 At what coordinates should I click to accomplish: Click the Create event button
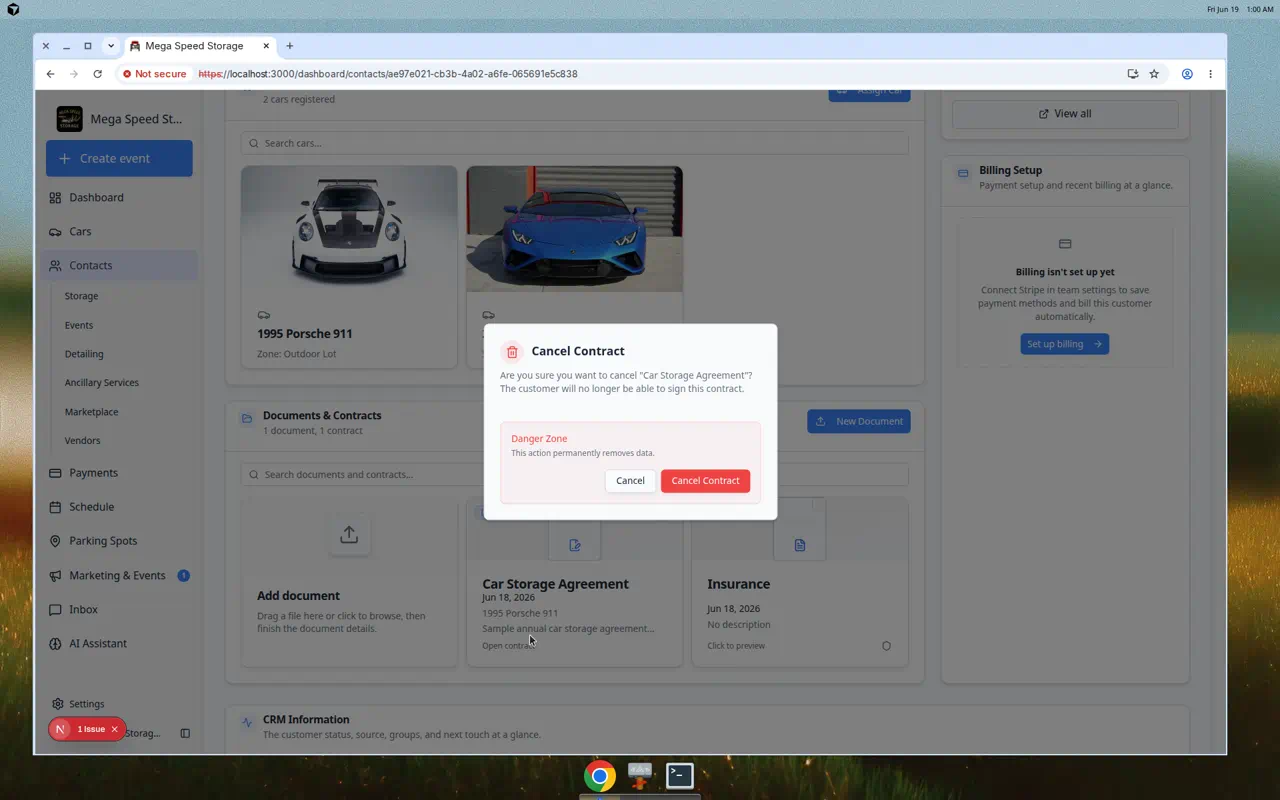pyautogui.click(x=119, y=158)
